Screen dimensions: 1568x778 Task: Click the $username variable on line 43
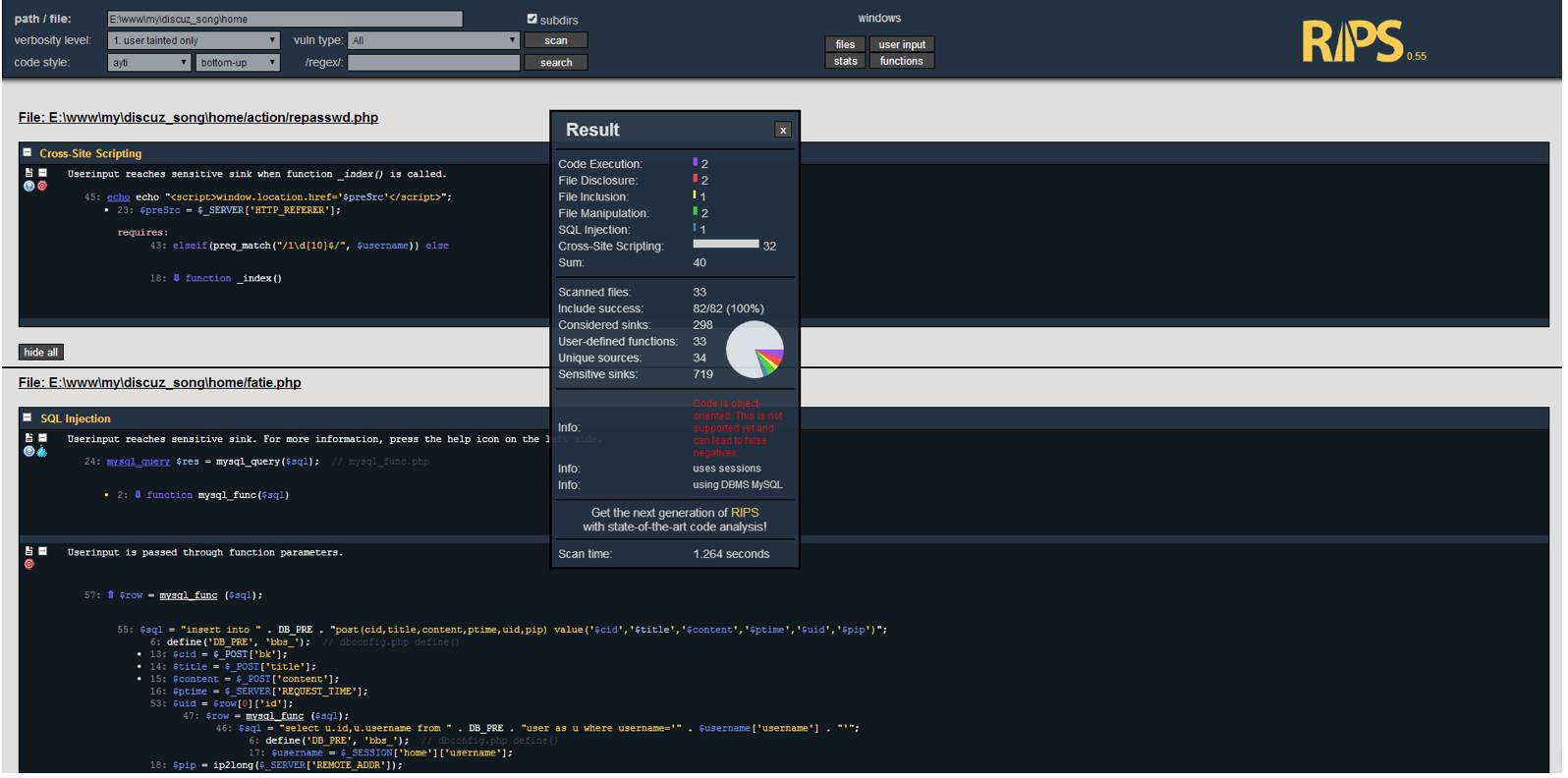pos(383,246)
